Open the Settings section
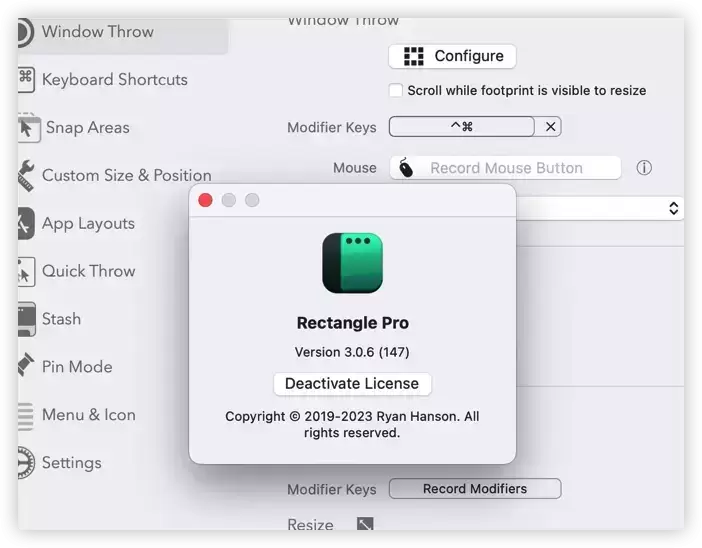The image size is (702, 548). coord(72,463)
